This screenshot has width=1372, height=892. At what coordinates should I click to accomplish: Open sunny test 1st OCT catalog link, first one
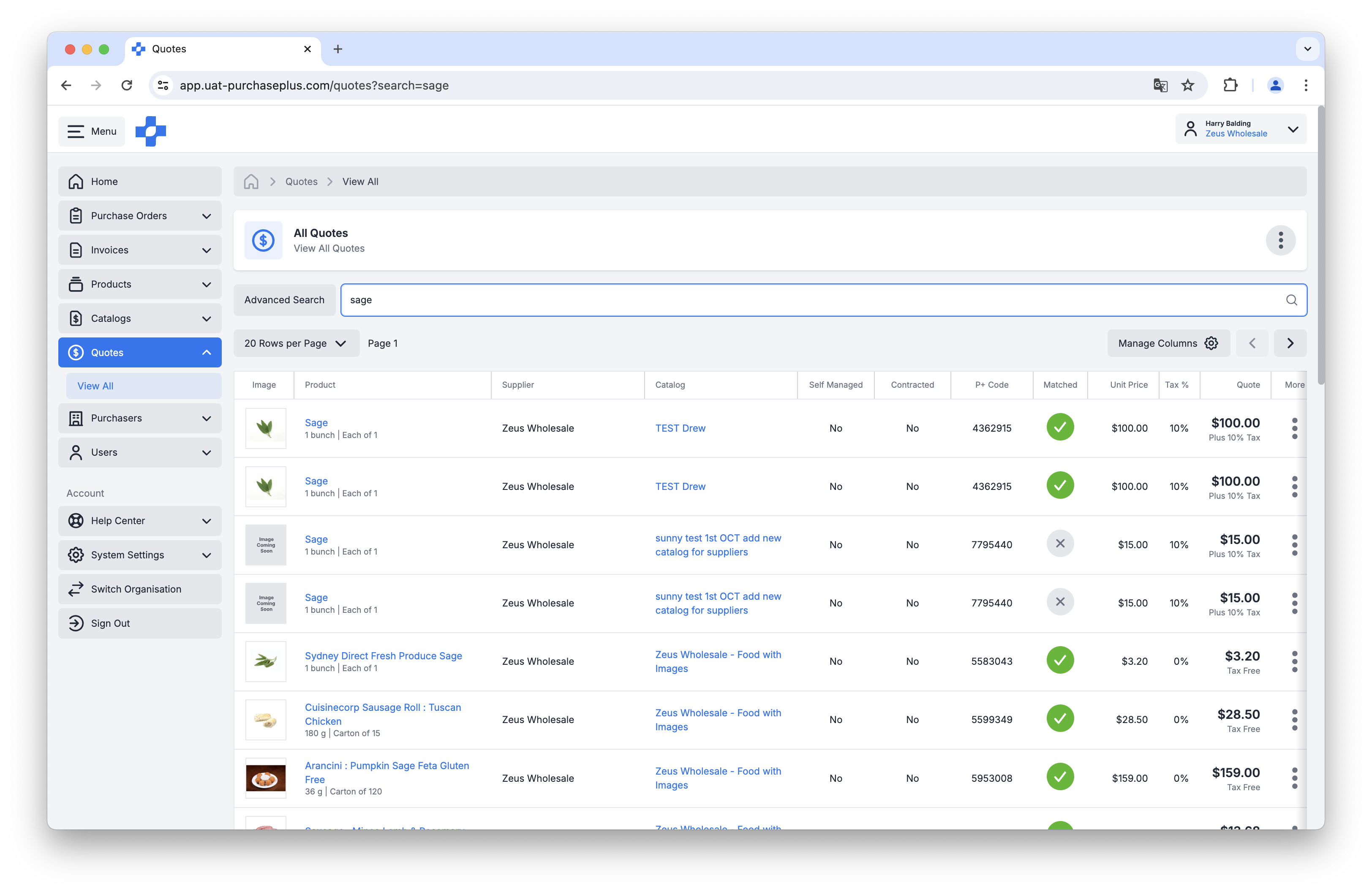(718, 545)
